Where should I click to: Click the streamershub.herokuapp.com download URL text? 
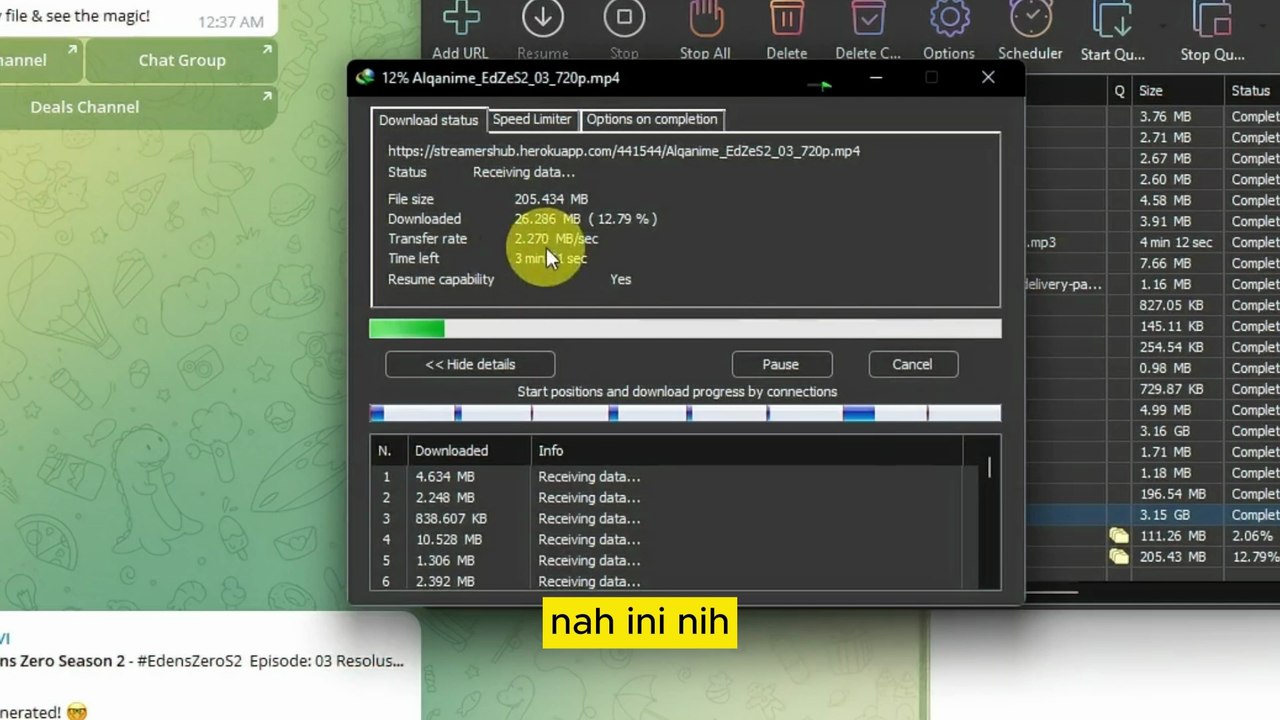click(x=624, y=151)
